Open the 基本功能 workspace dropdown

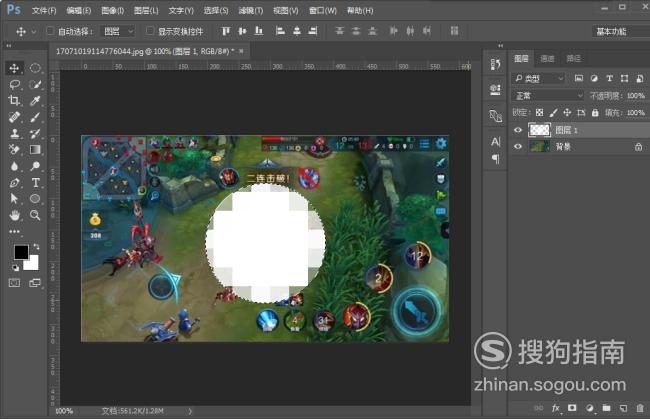pyautogui.click(x=621, y=31)
